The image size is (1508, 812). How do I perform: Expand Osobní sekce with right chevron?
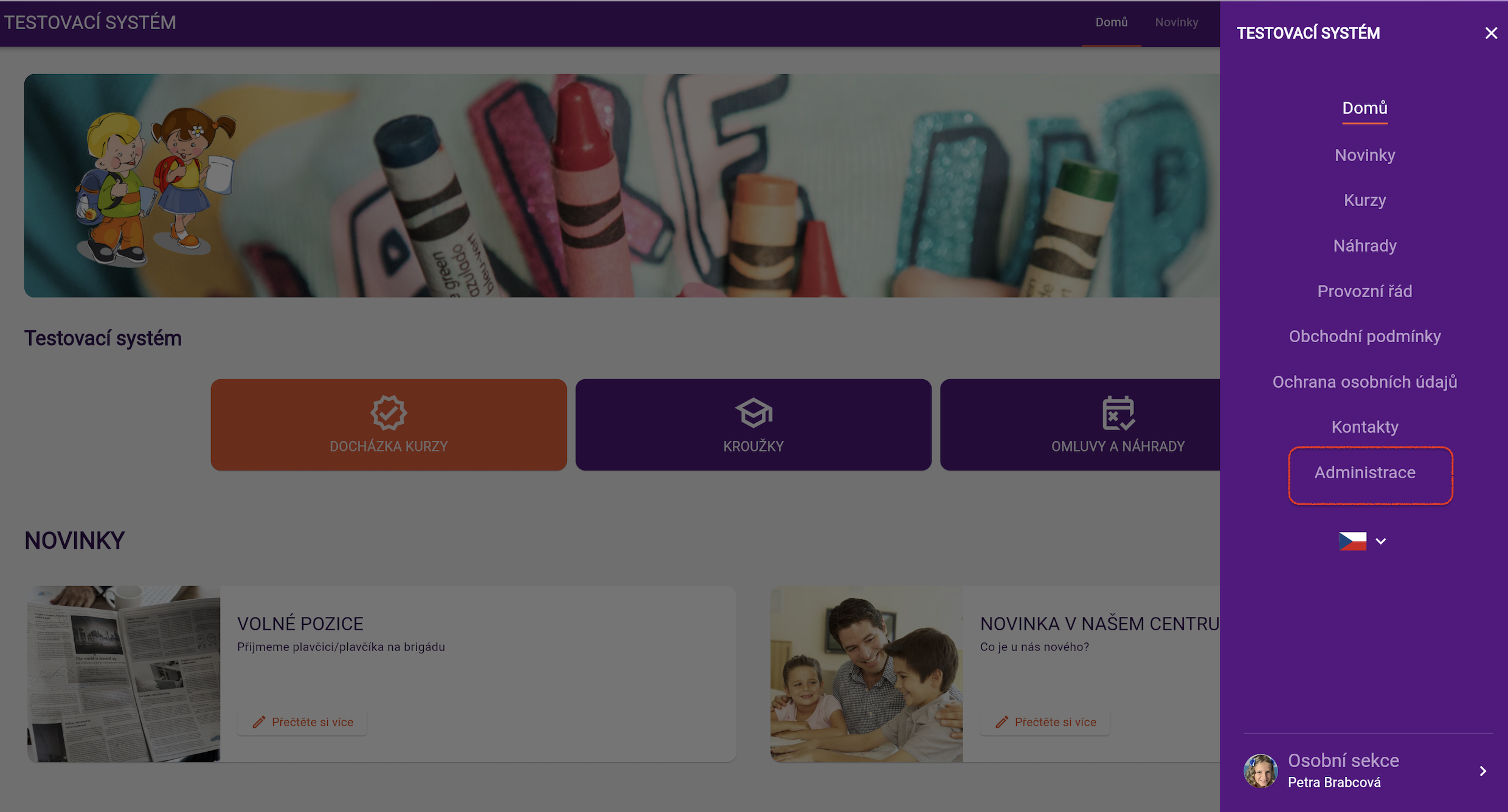(1482, 771)
